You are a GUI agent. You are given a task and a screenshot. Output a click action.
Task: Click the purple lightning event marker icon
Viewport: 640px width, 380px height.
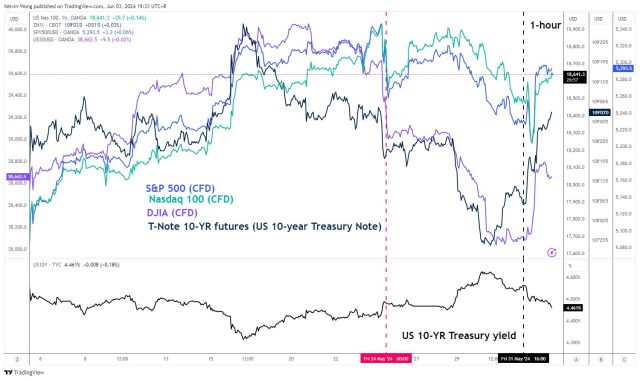point(551,252)
